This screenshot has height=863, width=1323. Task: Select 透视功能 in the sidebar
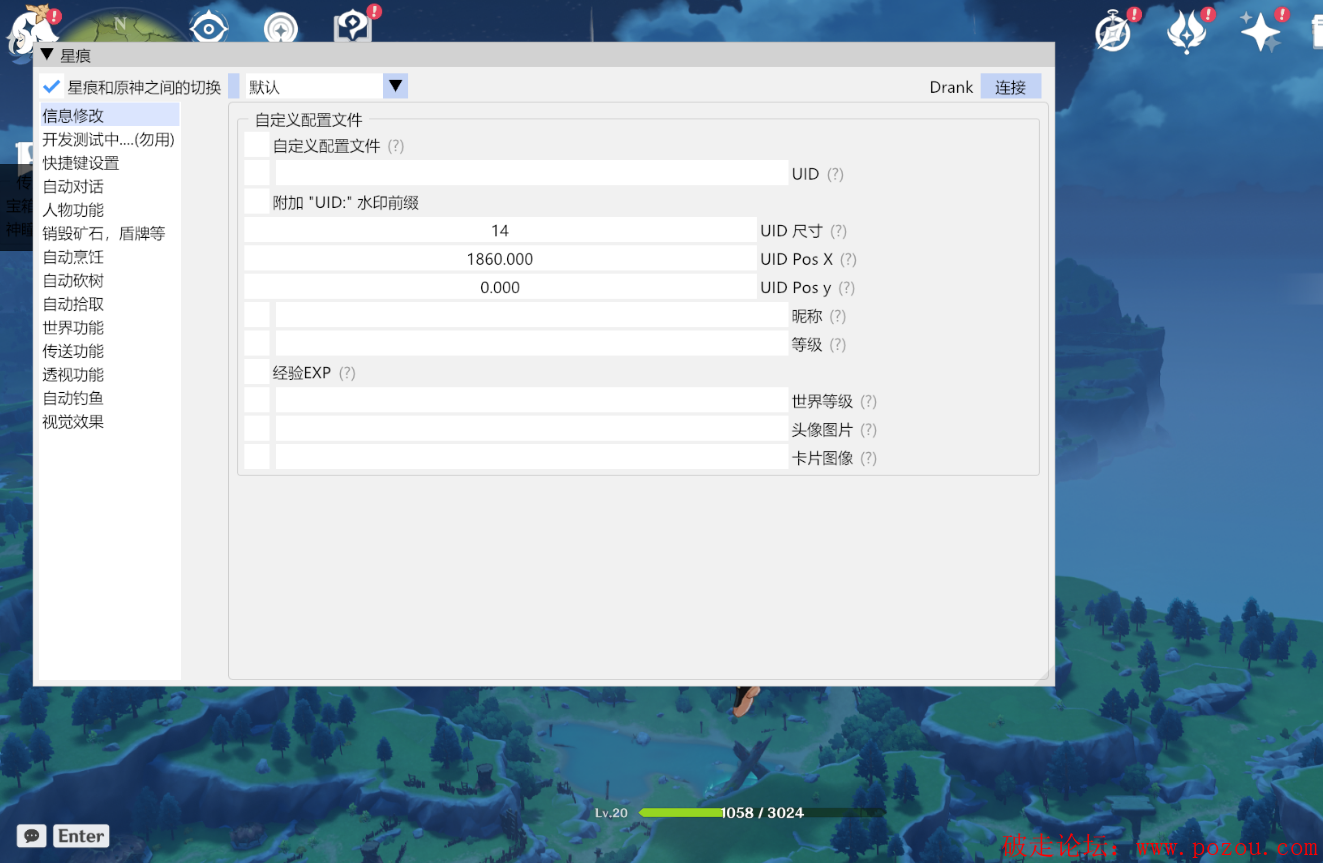pos(110,374)
